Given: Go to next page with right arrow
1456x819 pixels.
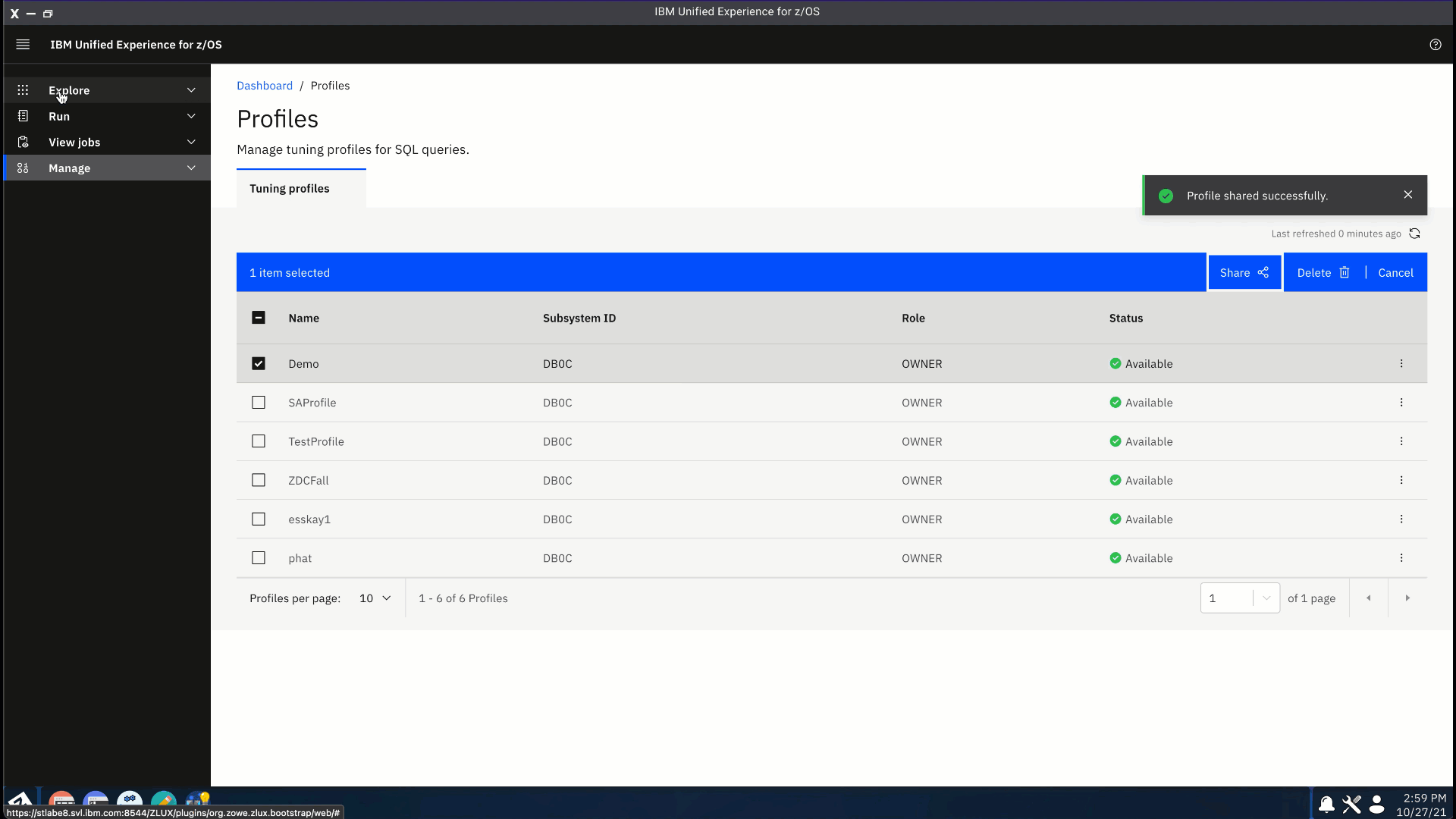Looking at the screenshot, I should 1407,598.
